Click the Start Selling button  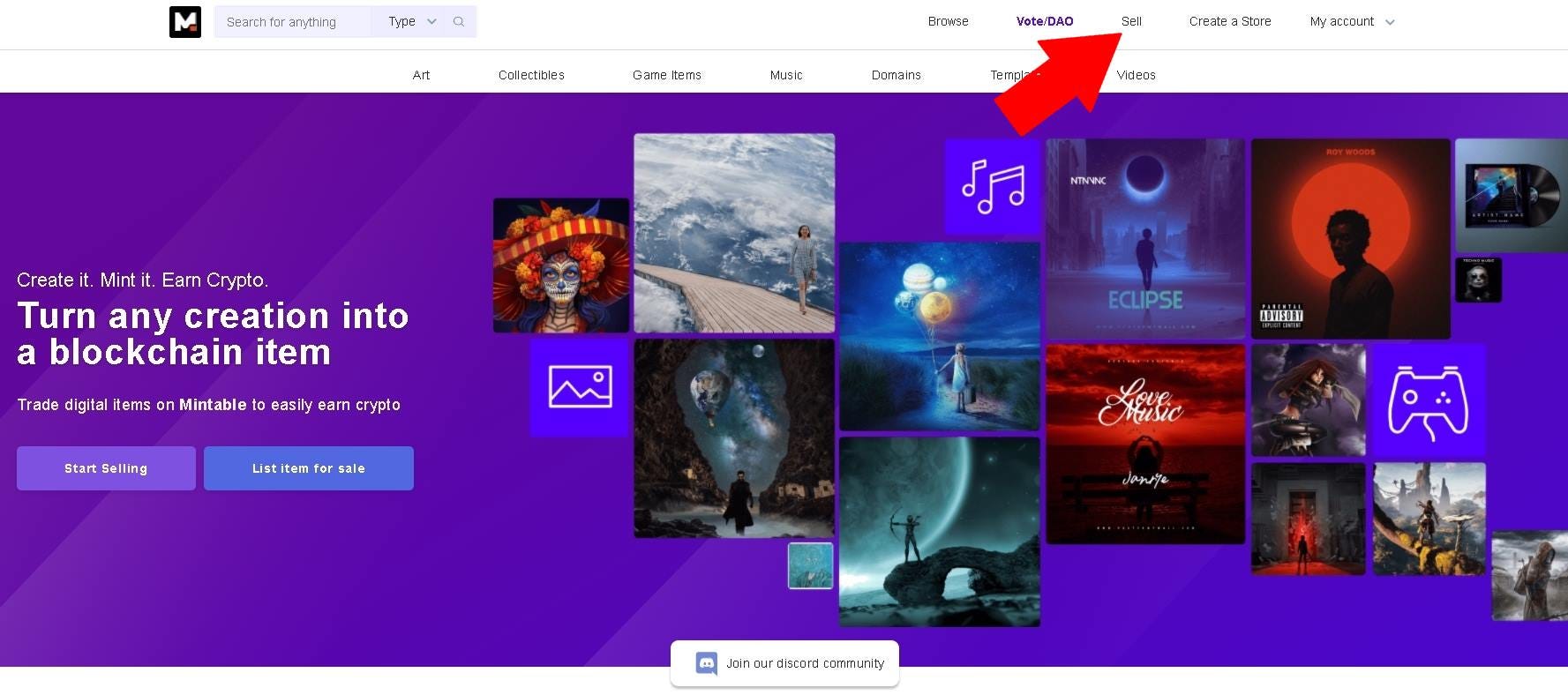pos(106,468)
